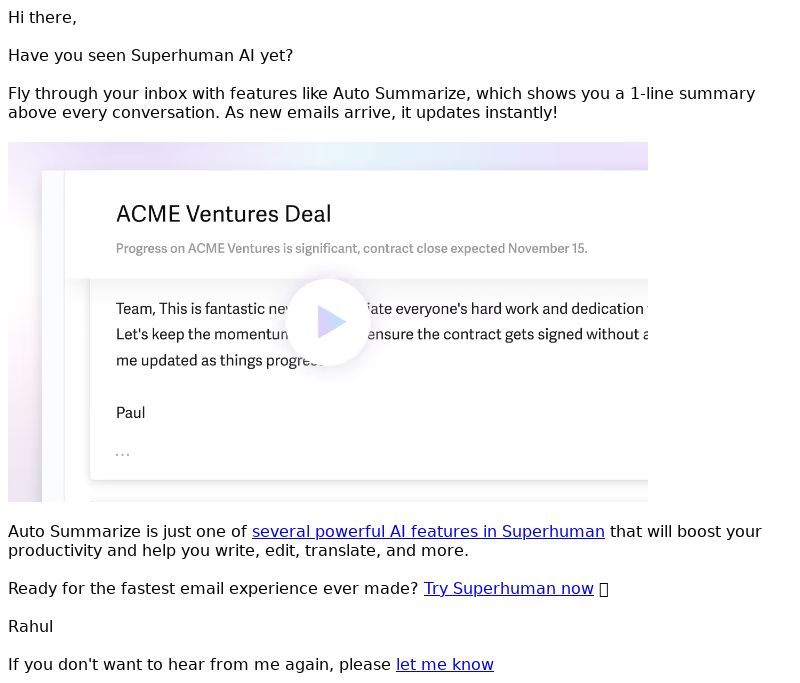
Task: Click the purple gradient top of video thumbnail
Action: (x=328, y=156)
